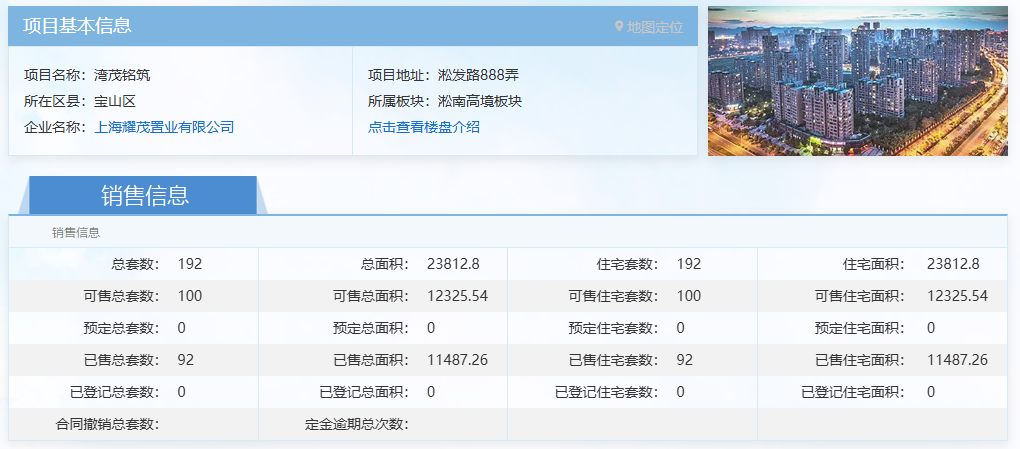The height and width of the screenshot is (449, 1020).
Task: Click the 已登记住宅套数 label
Action: (607, 392)
